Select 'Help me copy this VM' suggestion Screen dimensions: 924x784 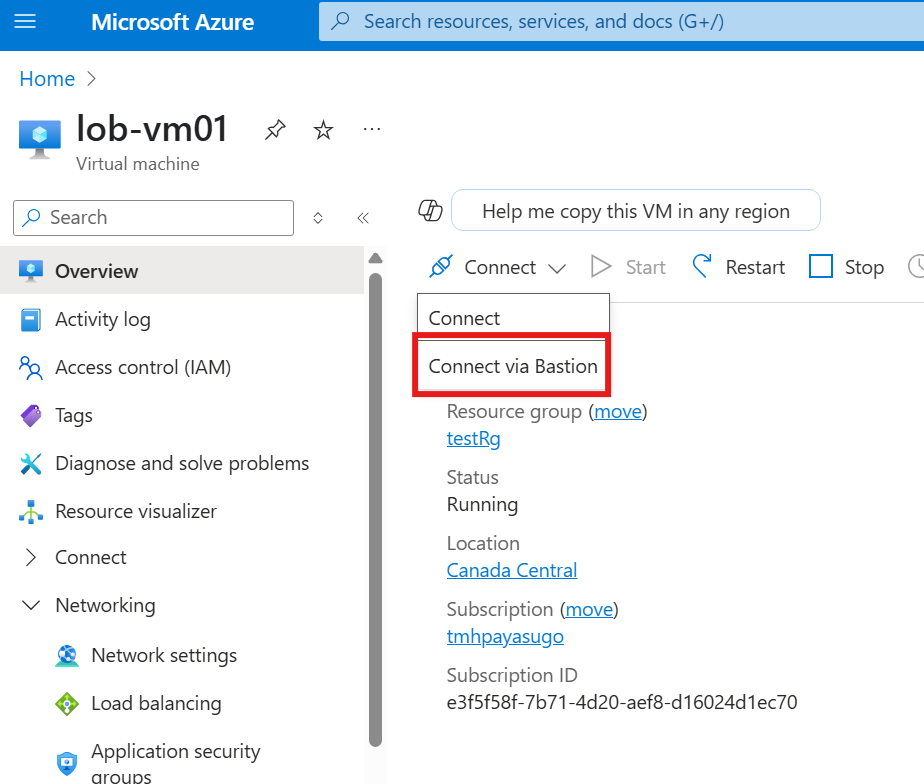point(636,210)
